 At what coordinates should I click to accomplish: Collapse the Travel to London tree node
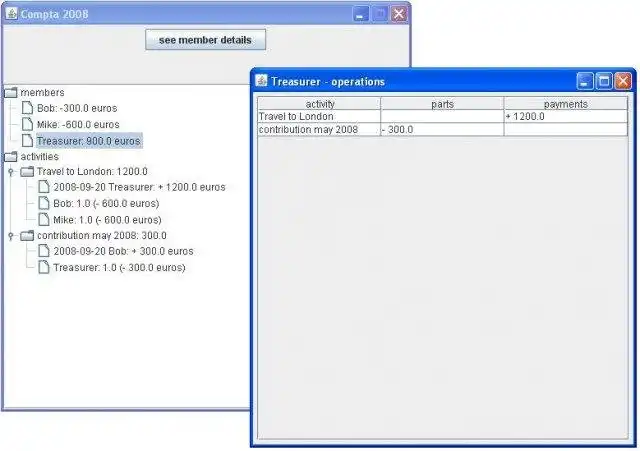point(11,172)
